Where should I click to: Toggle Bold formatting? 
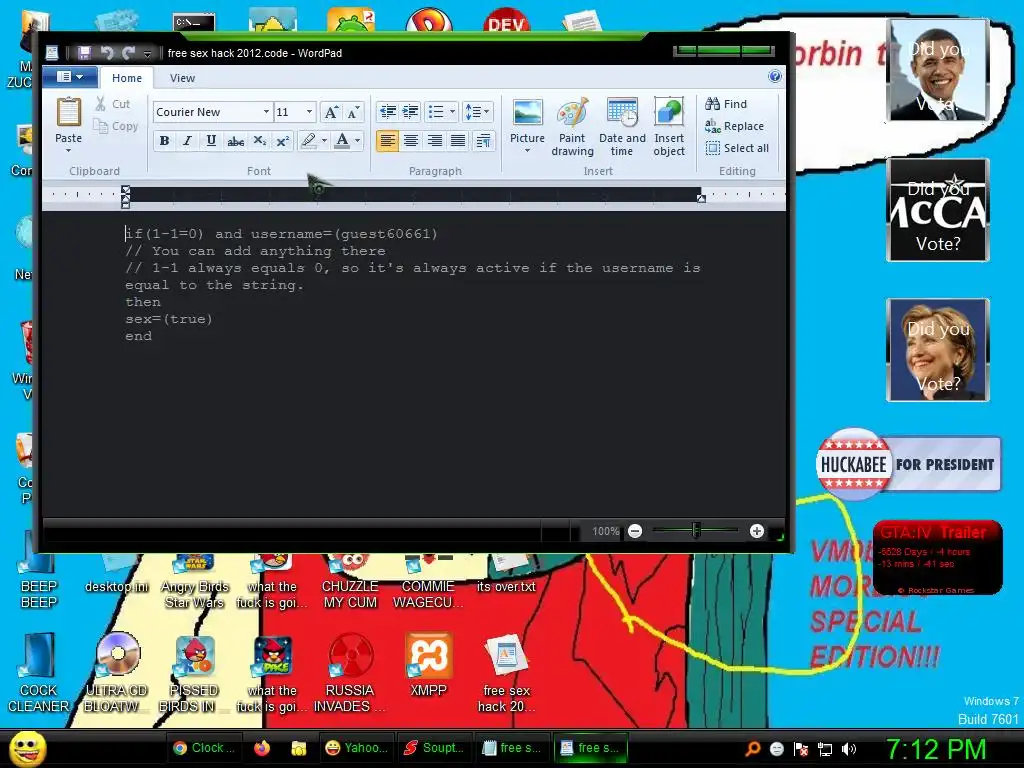pos(165,140)
